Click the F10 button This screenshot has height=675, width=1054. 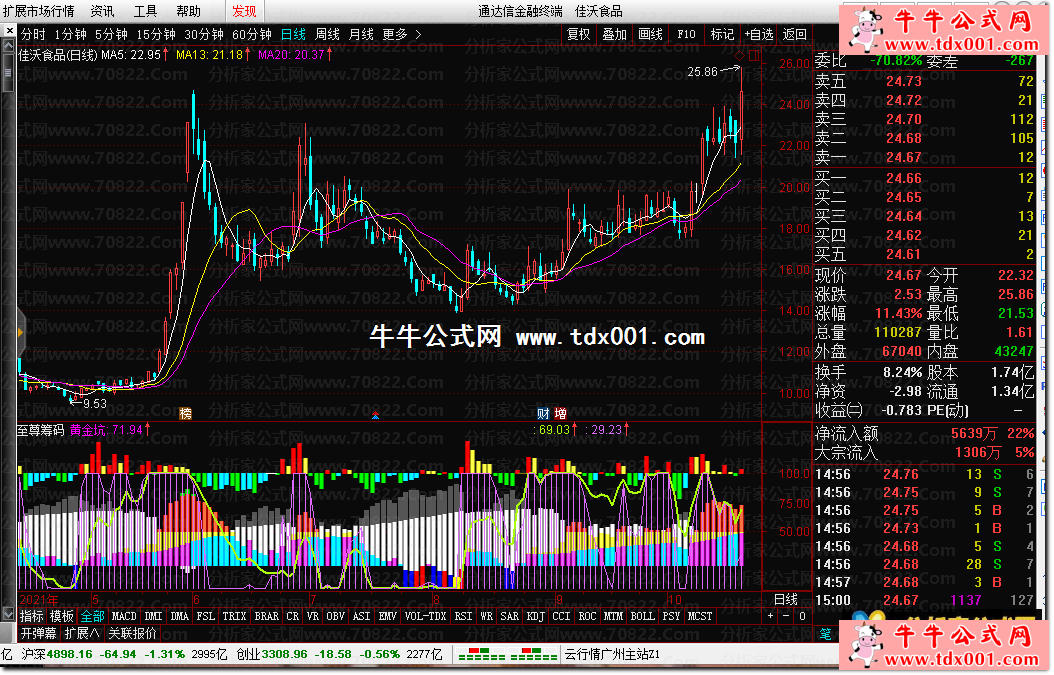(x=686, y=34)
